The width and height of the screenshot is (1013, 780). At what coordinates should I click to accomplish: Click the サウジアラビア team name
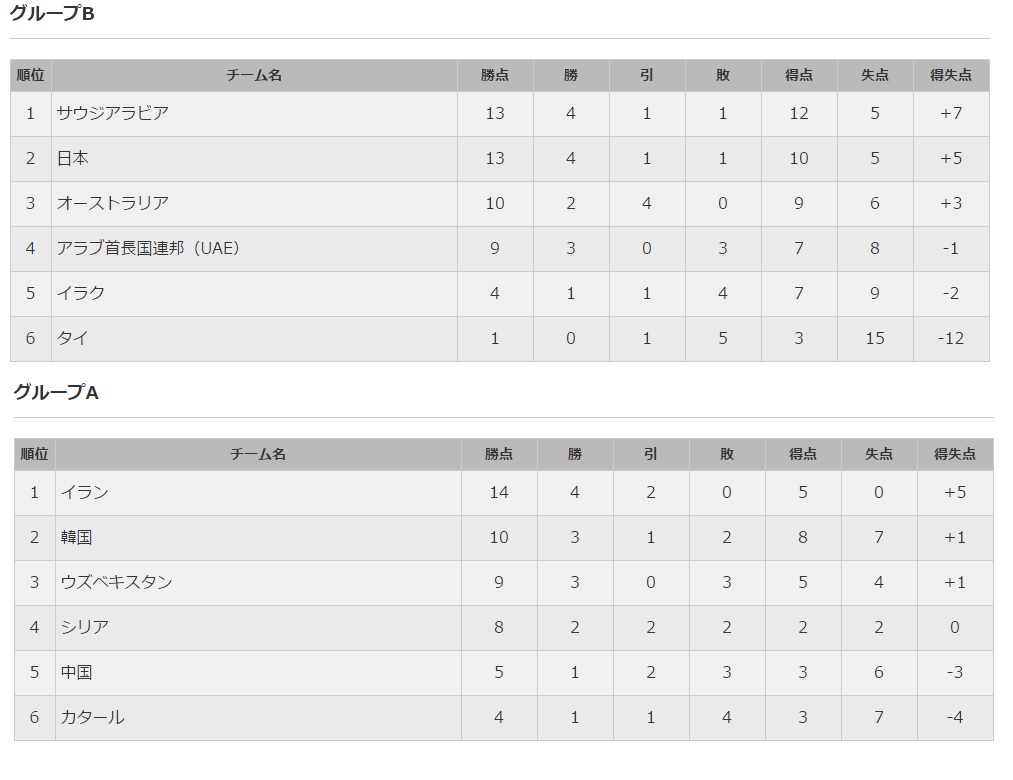(x=113, y=113)
